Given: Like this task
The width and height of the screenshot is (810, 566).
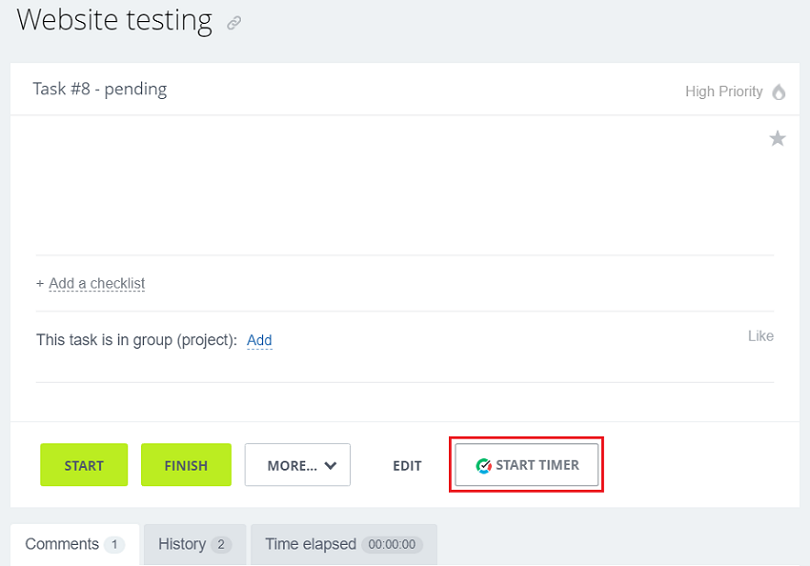Looking at the screenshot, I should pos(760,336).
